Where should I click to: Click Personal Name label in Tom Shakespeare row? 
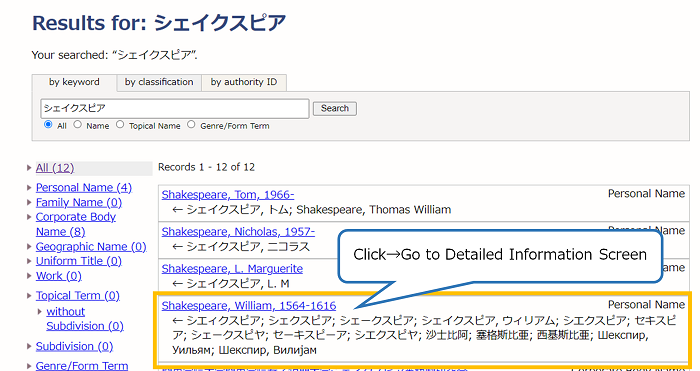646,194
